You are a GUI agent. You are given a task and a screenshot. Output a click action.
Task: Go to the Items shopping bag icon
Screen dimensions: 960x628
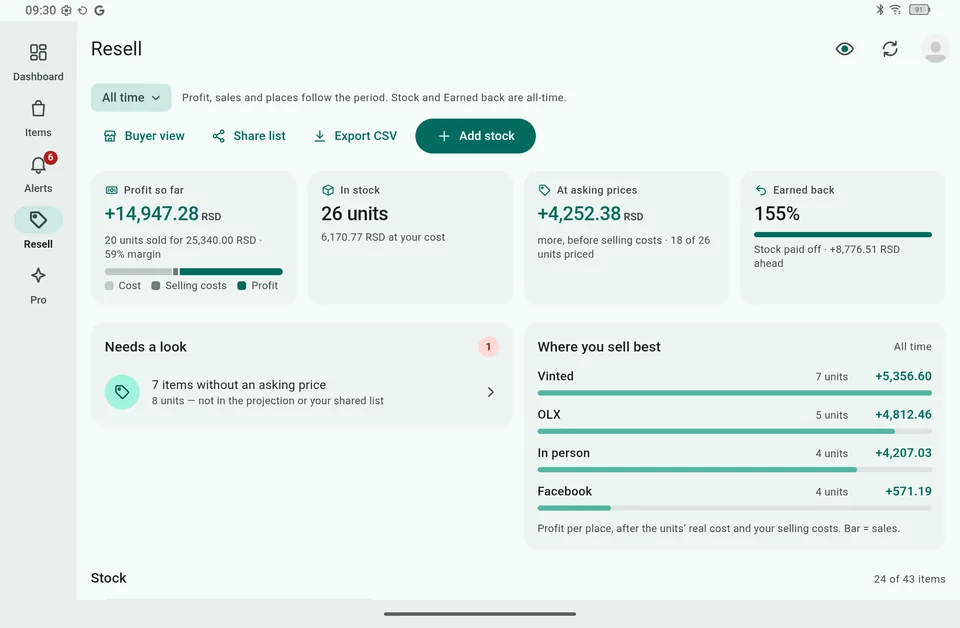click(38, 110)
